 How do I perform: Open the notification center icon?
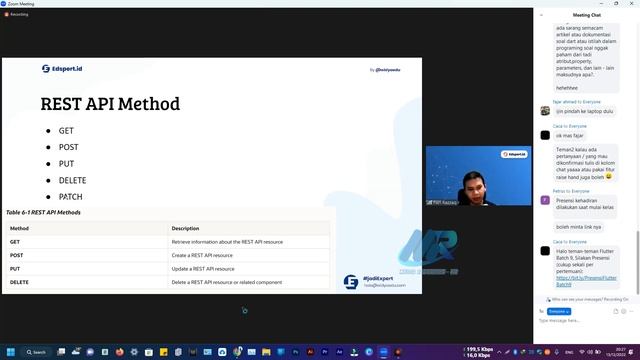(x=631, y=352)
